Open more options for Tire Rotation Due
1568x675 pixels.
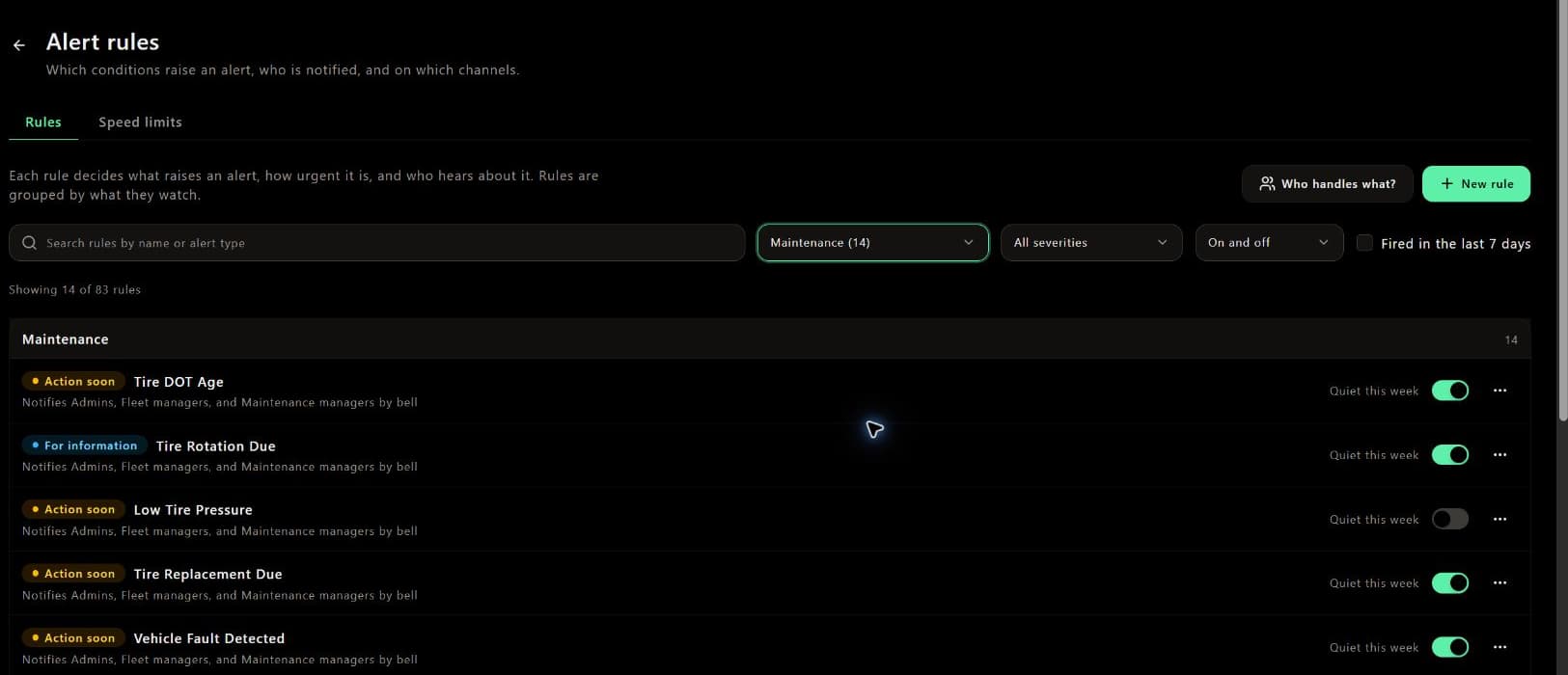tap(1499, 455)
